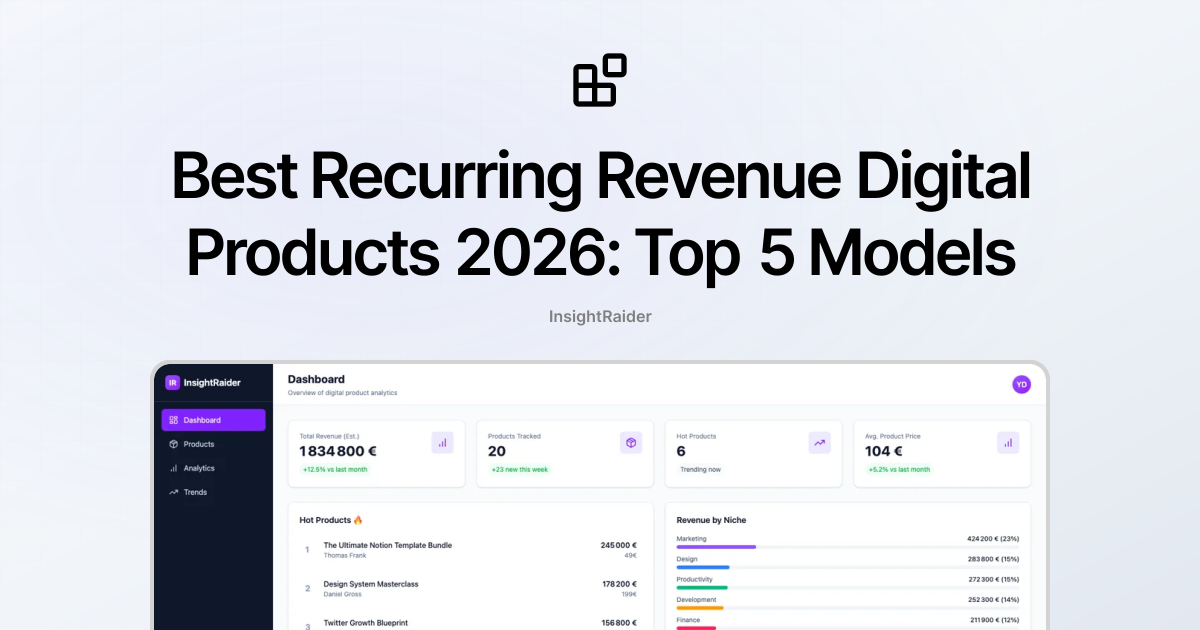1200x630 pixels.
Task: Click the Marketing niche purple bar
Action: point(716,547)
